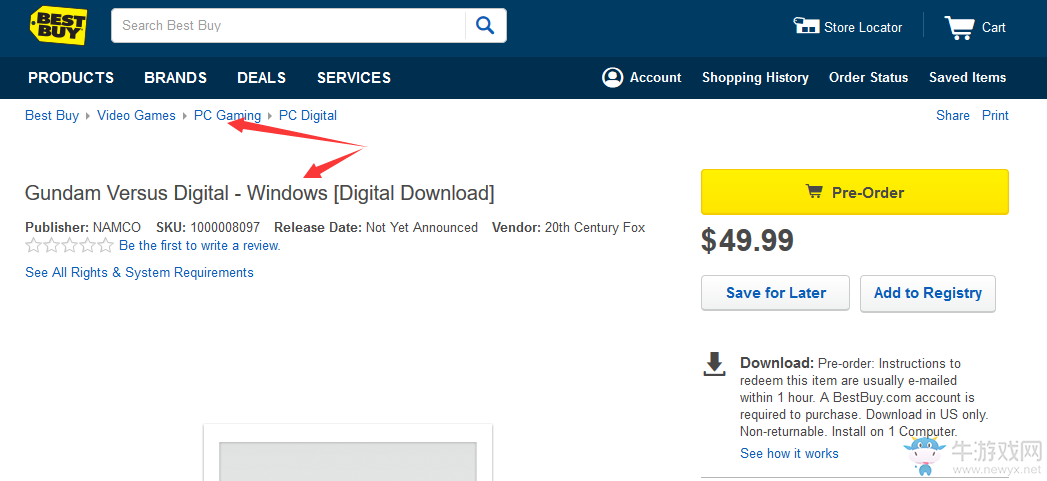Click the Best Buy yellow tag logo
This screenshot has width=1047, height=481.
point(58,25)
